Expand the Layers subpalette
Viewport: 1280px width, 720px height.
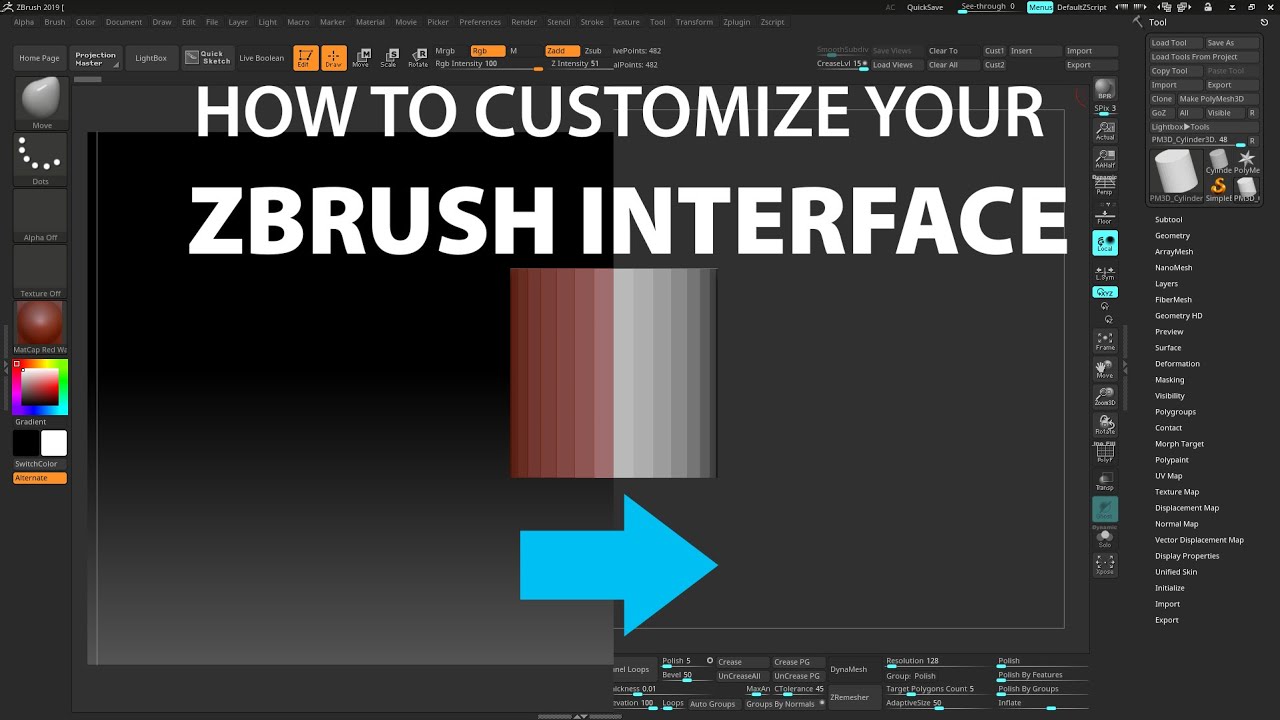pos(1166,284)
